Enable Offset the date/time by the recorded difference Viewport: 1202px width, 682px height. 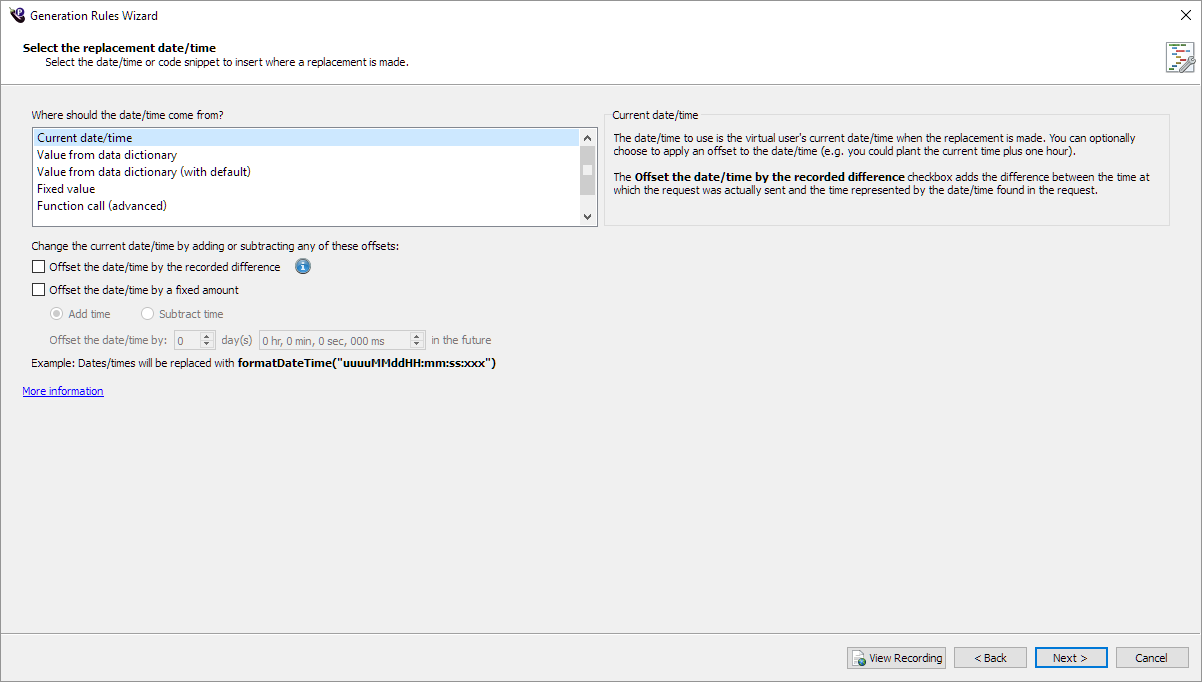click(x=39, y=267)
